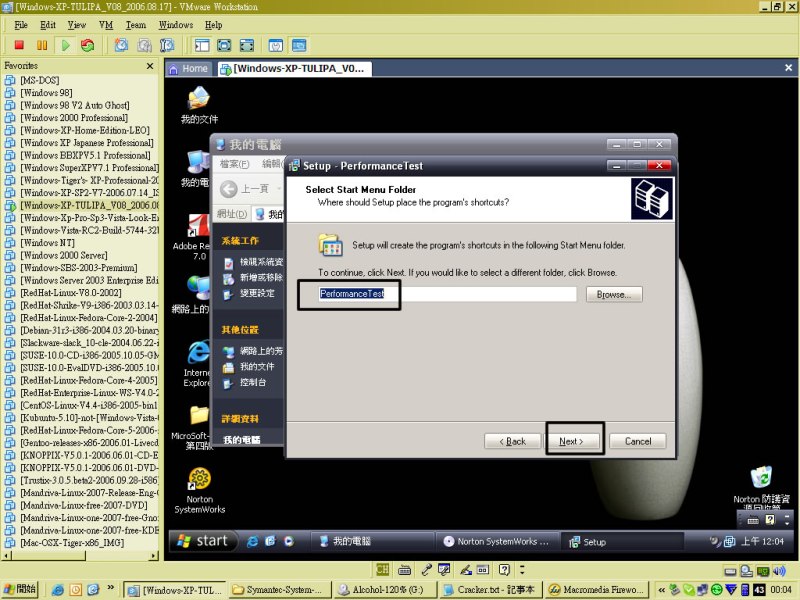Image resolution: width=800 pixels, height=600 pixels.
Task: Click the VMware Power Off red square
Action: click(19, 45)
